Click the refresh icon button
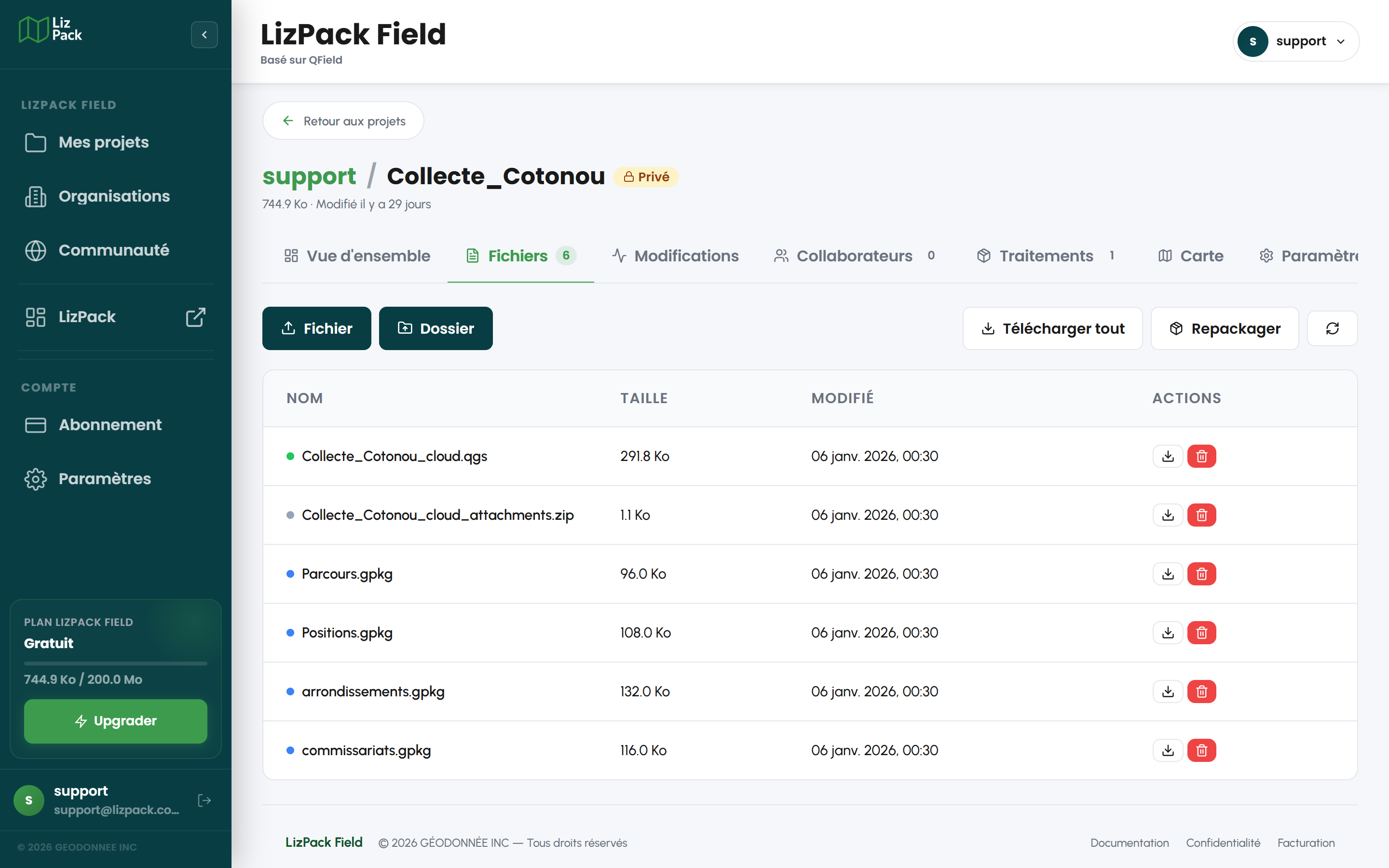This screenshot has height=868, width=1389. [x=1332, y=328]
